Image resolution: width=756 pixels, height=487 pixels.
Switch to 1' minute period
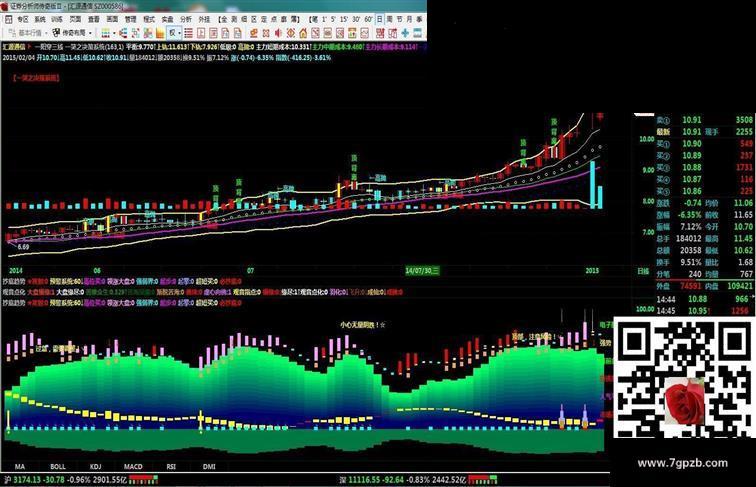[324, 19]
